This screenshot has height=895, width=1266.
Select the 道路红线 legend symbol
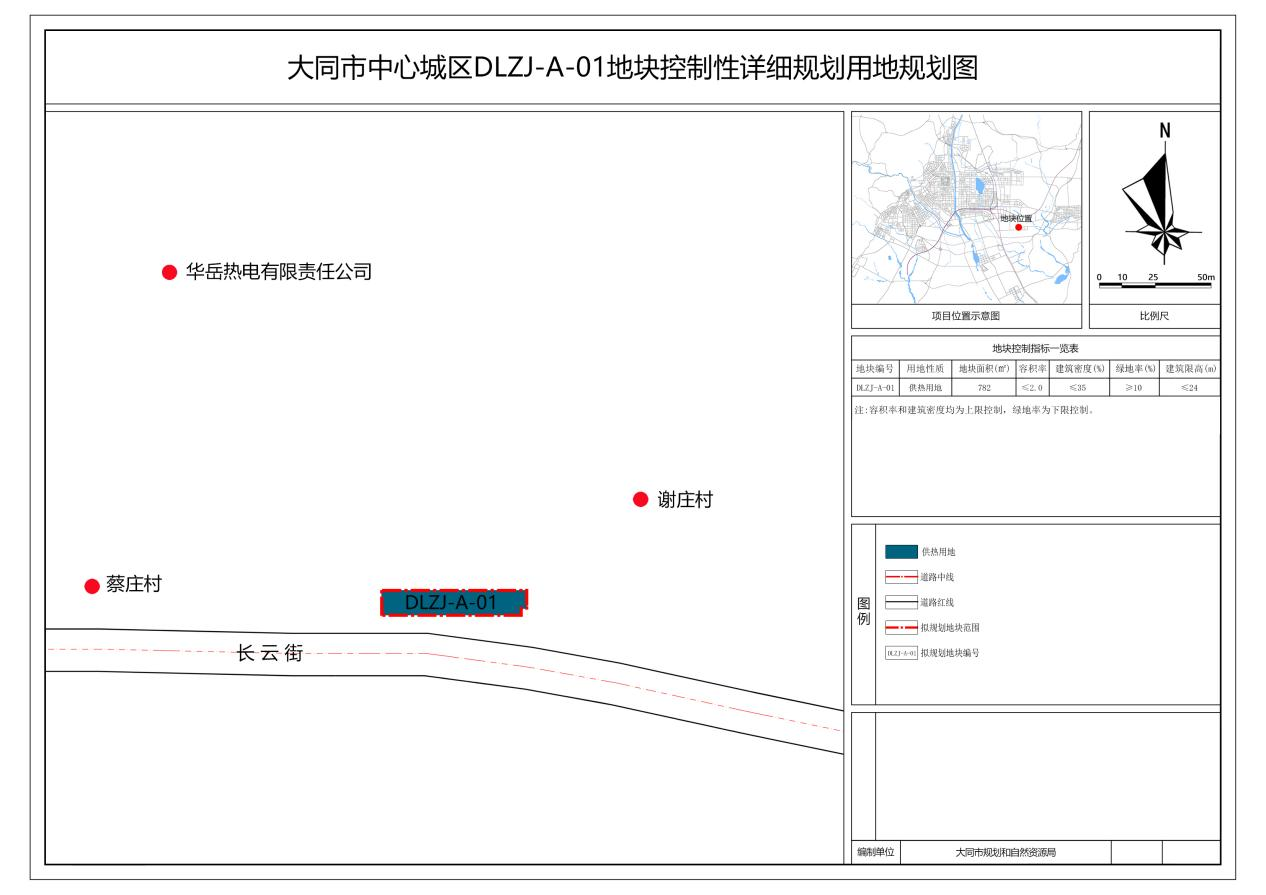coord(901,603)
